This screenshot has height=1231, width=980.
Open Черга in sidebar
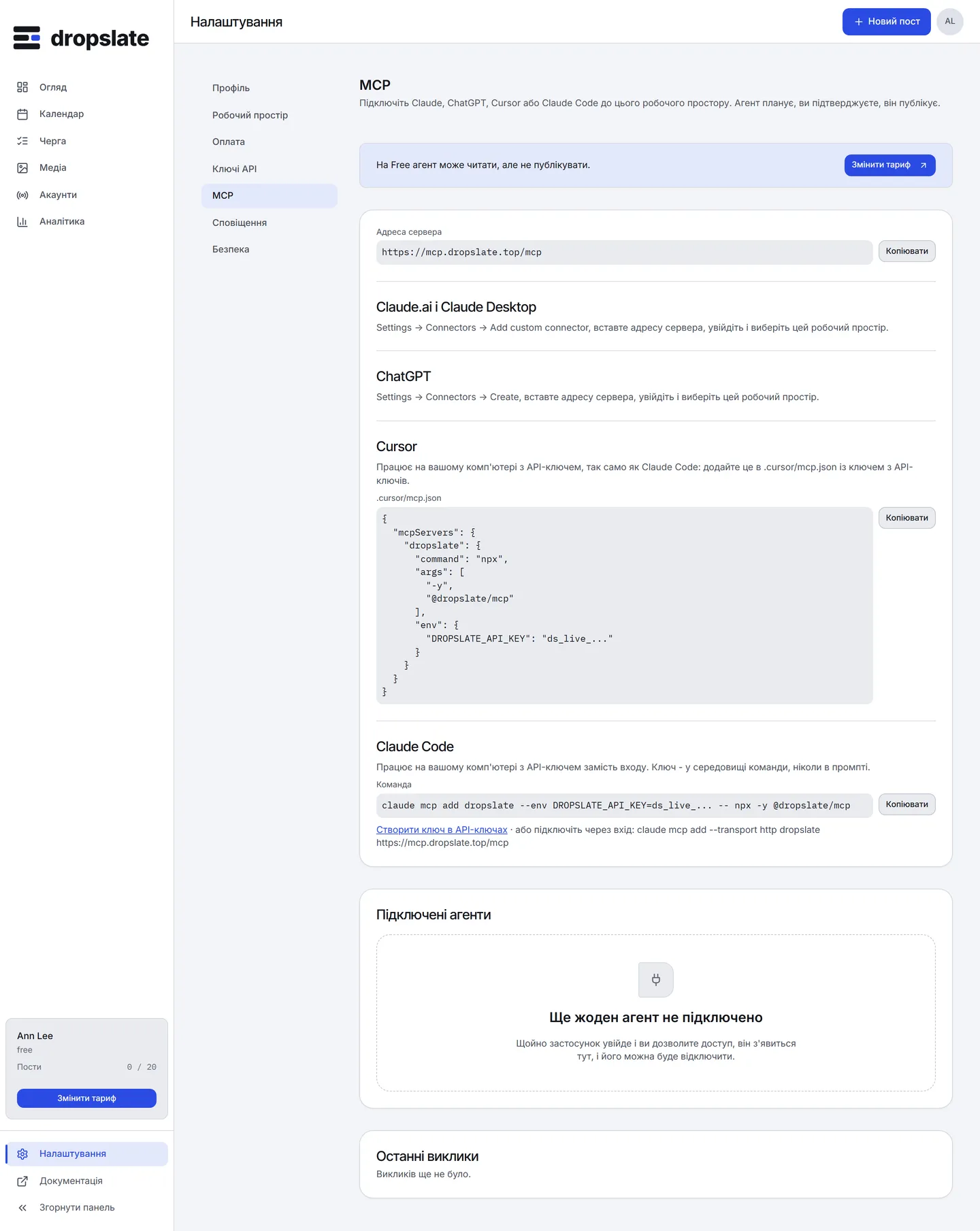pyautogui.click(x=86, y=141)
